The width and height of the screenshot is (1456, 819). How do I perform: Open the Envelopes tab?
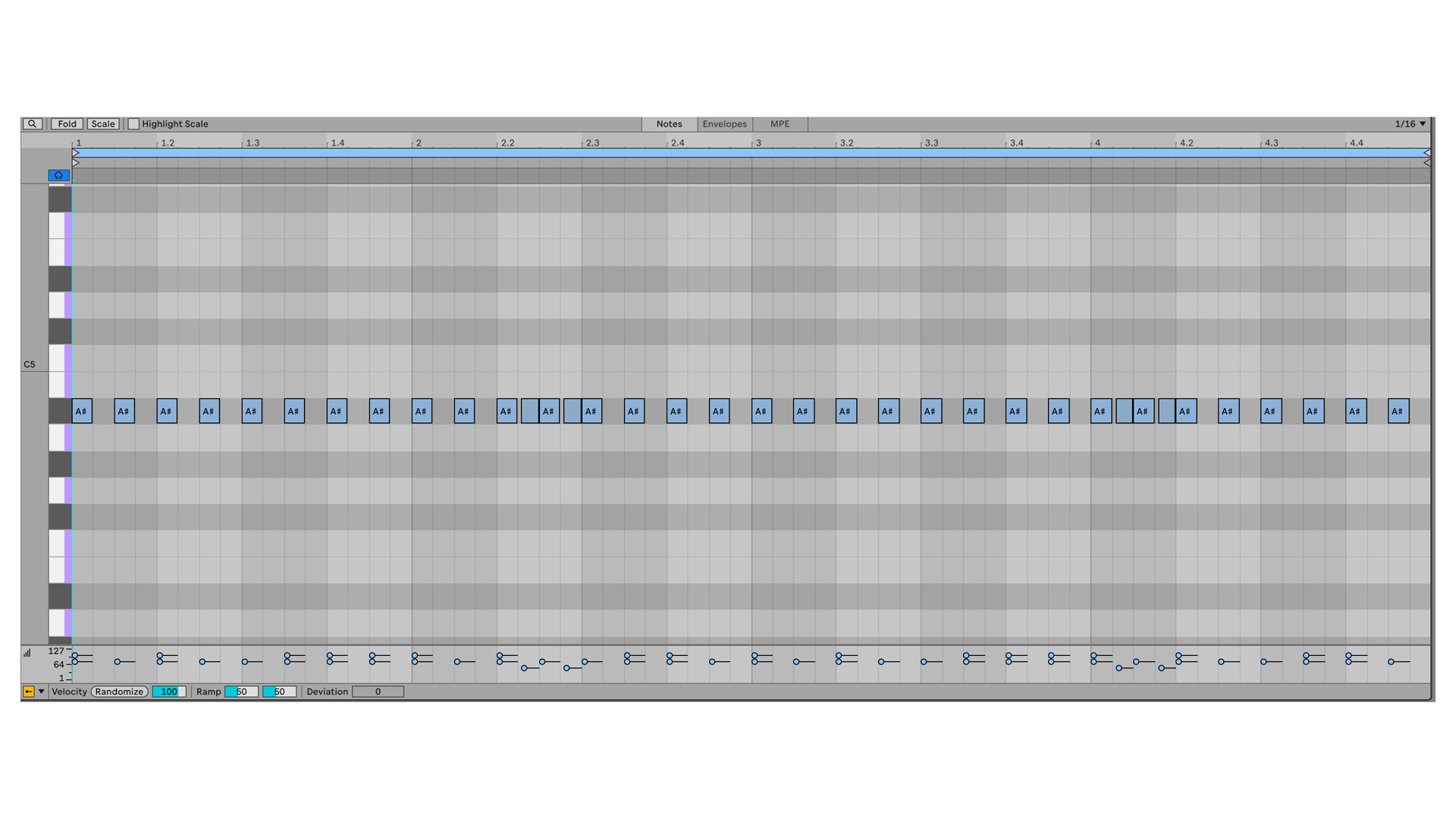click(725, 124)
